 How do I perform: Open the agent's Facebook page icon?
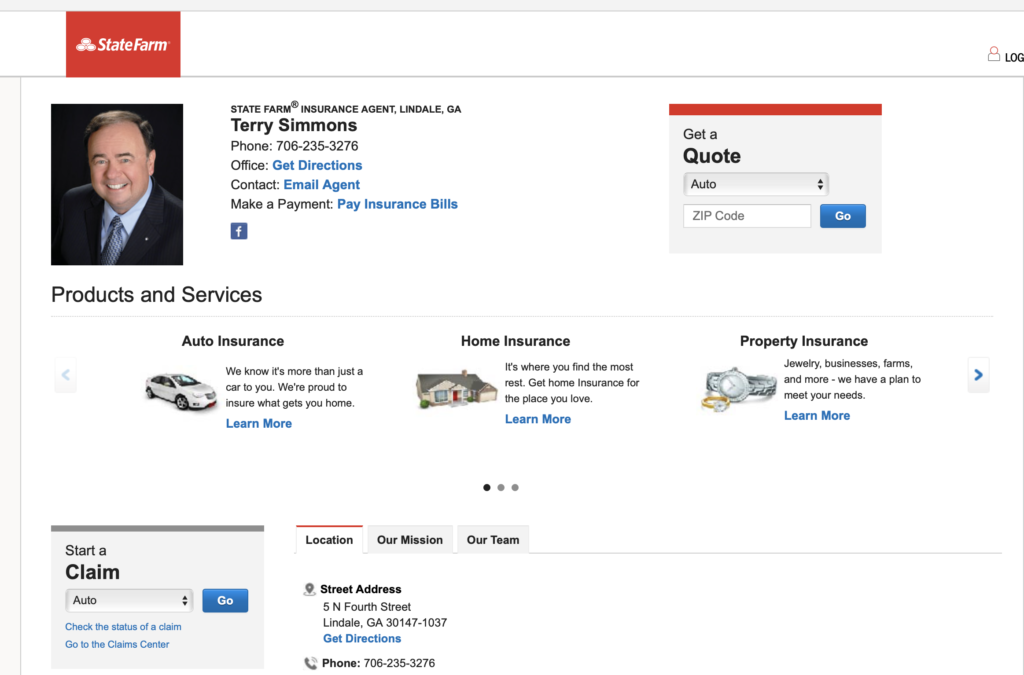pos(239,231)
